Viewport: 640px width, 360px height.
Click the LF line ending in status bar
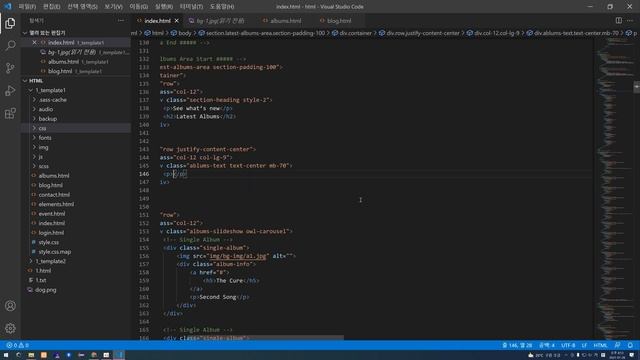coord(584,345)
